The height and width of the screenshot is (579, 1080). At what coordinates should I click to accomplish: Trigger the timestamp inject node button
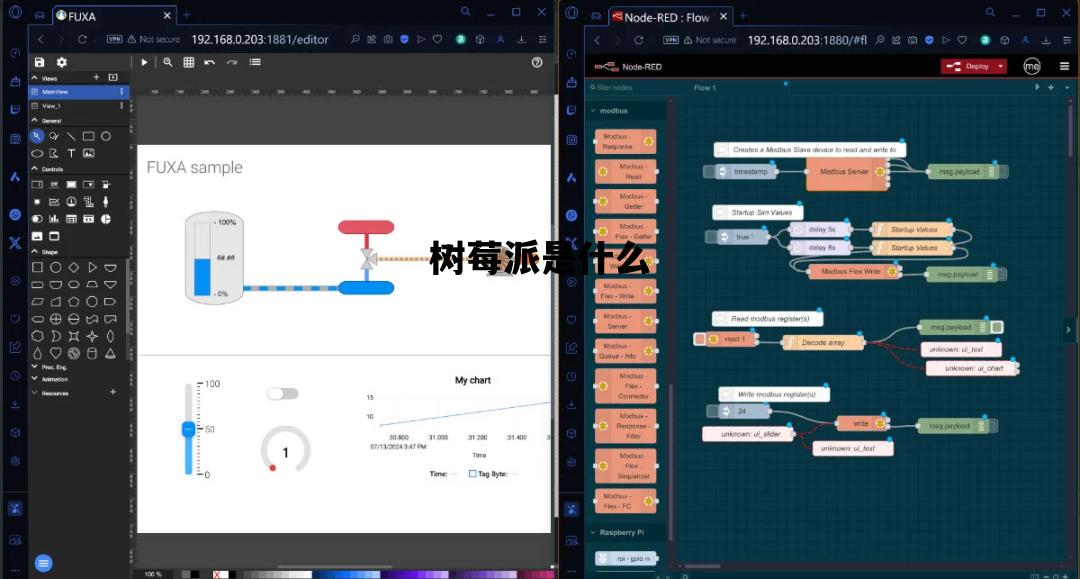coord(709,171)
